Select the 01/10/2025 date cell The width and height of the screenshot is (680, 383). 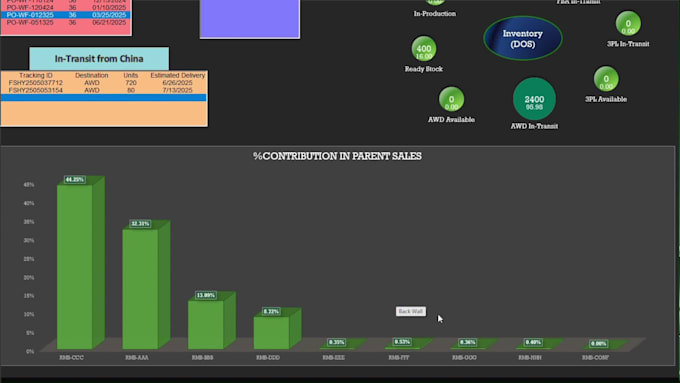click(x=109, y=7)
